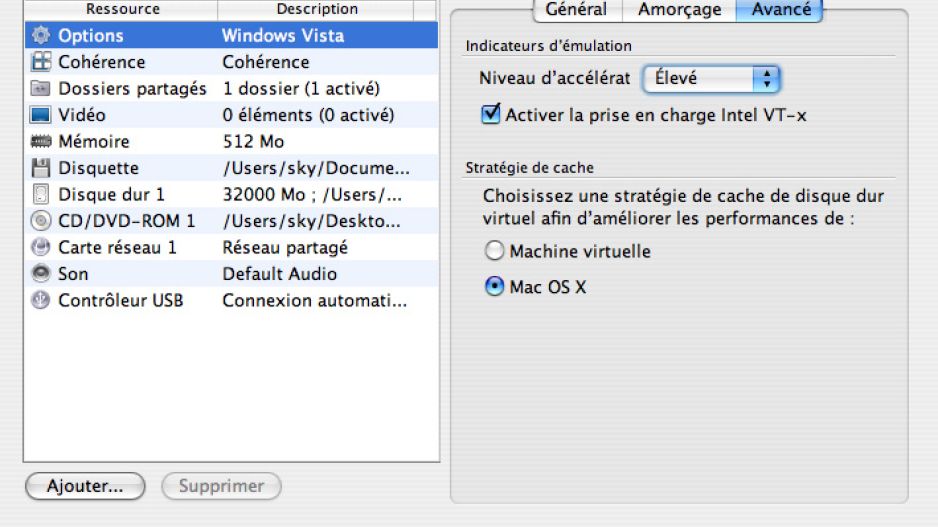Click the Ajouter... button
The width and height of the screenshot is (938, 527).
point(85,487)
